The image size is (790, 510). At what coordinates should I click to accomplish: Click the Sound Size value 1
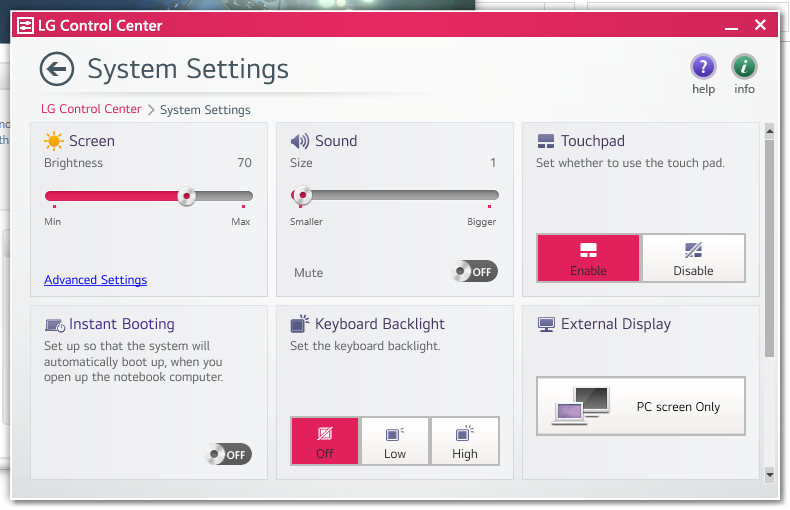pos(493,163)
